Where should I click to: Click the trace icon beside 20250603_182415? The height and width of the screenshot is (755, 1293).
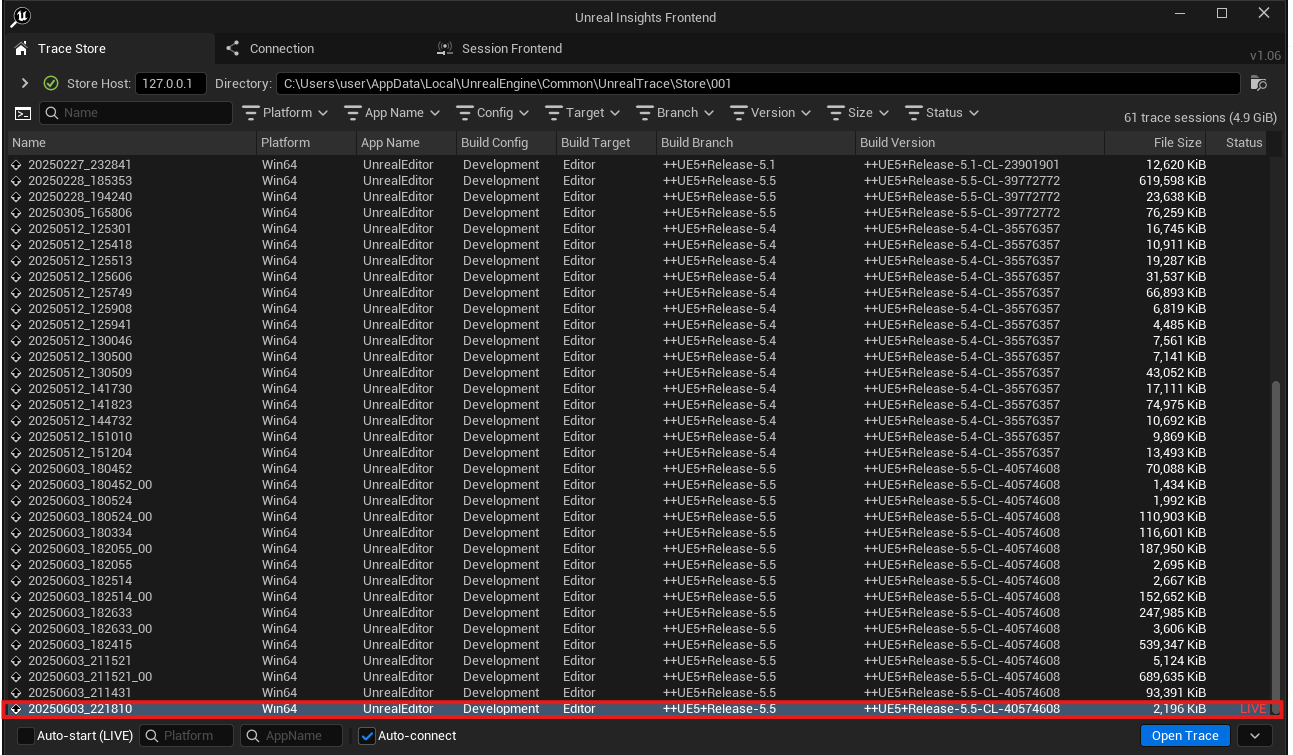coord(16,645)
